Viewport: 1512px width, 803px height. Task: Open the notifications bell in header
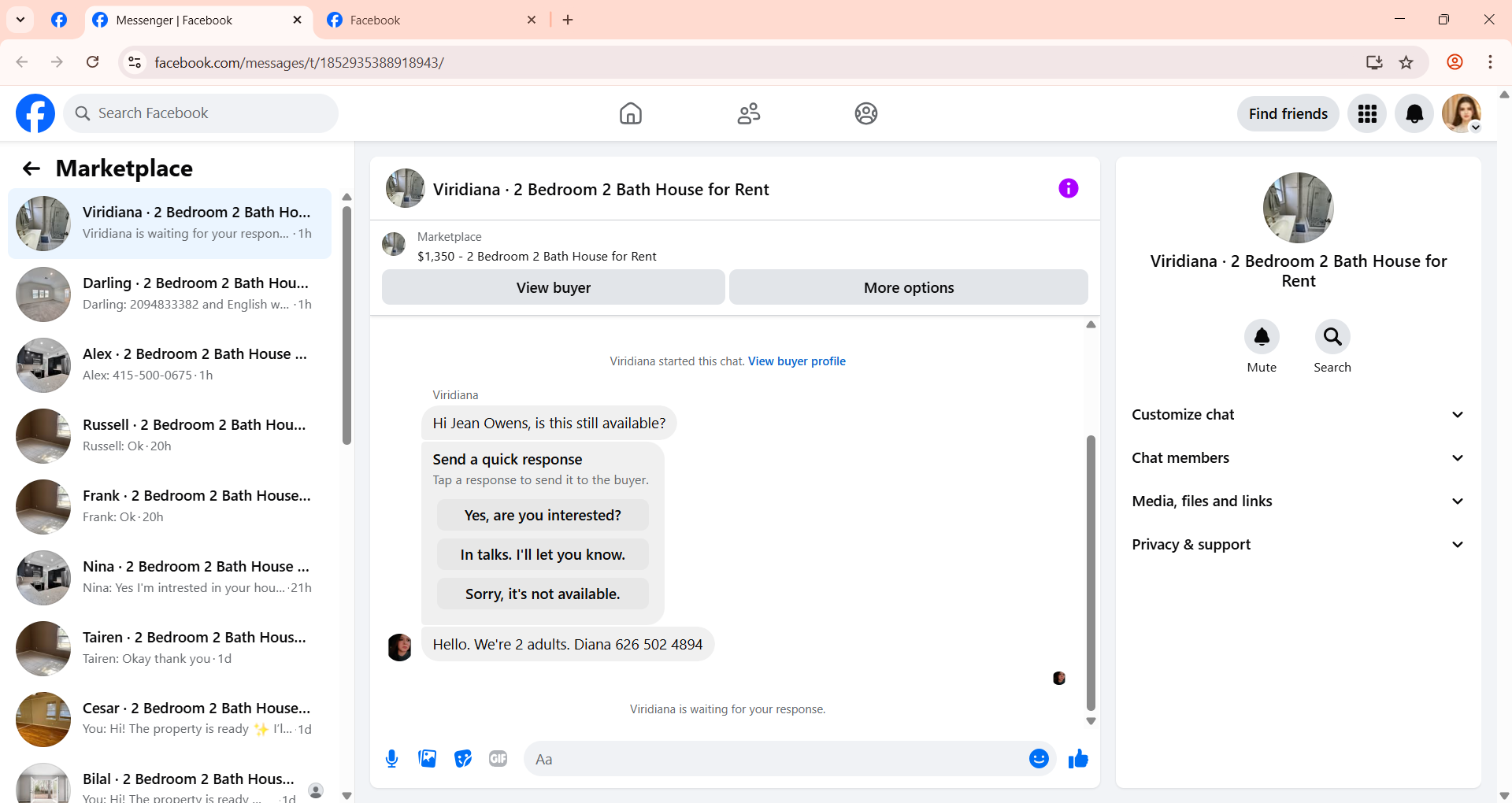click(1414, 114)
